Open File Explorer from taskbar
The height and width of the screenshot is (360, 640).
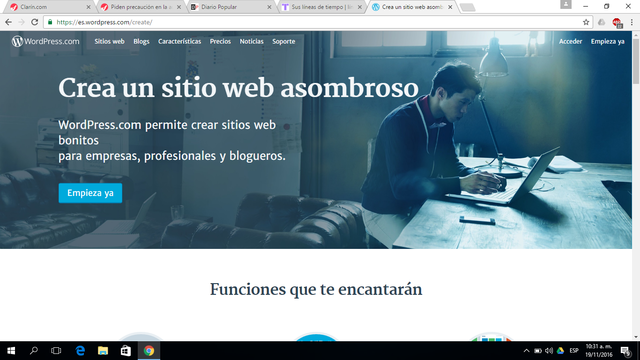pos(103,351)
